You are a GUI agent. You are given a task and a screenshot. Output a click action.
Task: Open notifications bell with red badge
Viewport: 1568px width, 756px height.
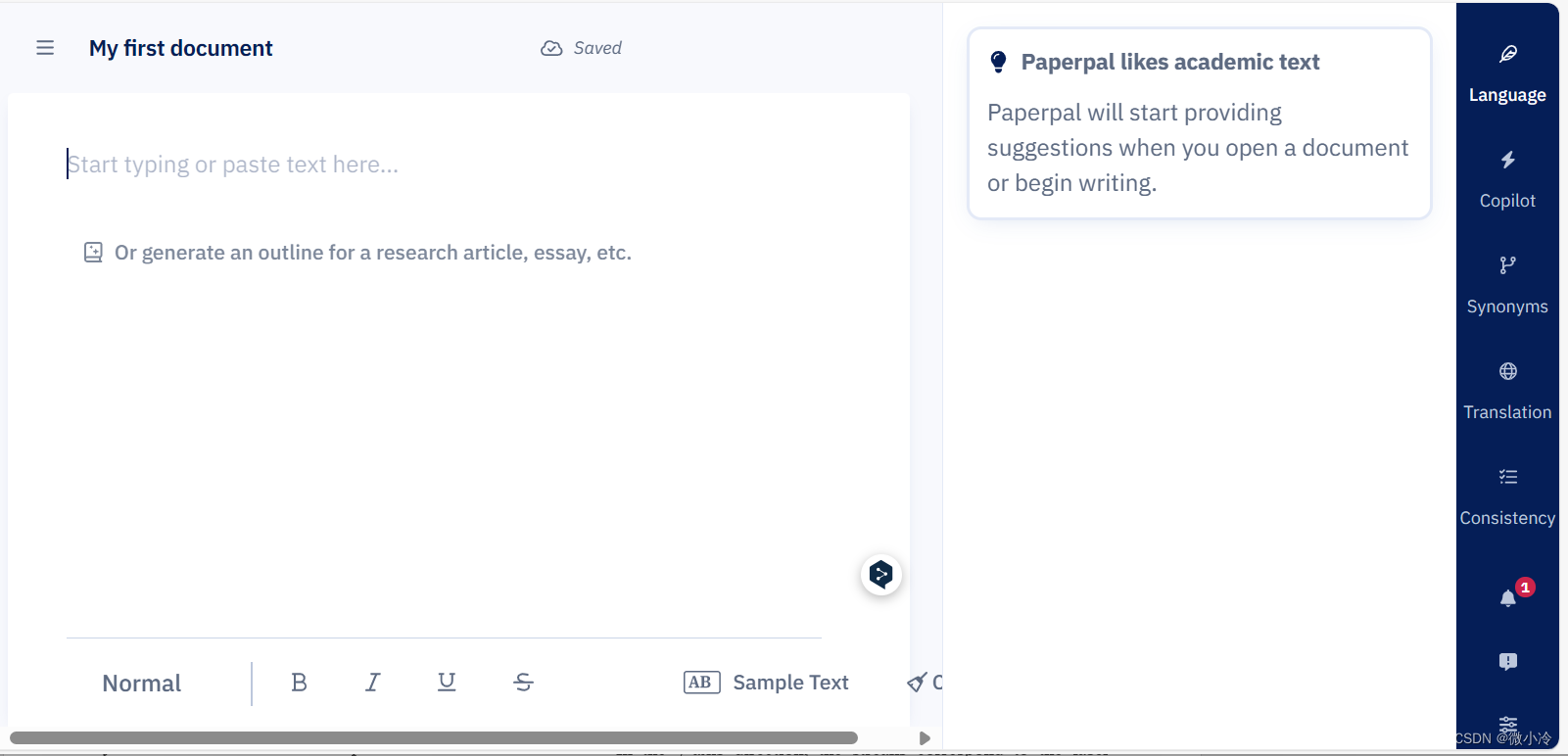1508,598
